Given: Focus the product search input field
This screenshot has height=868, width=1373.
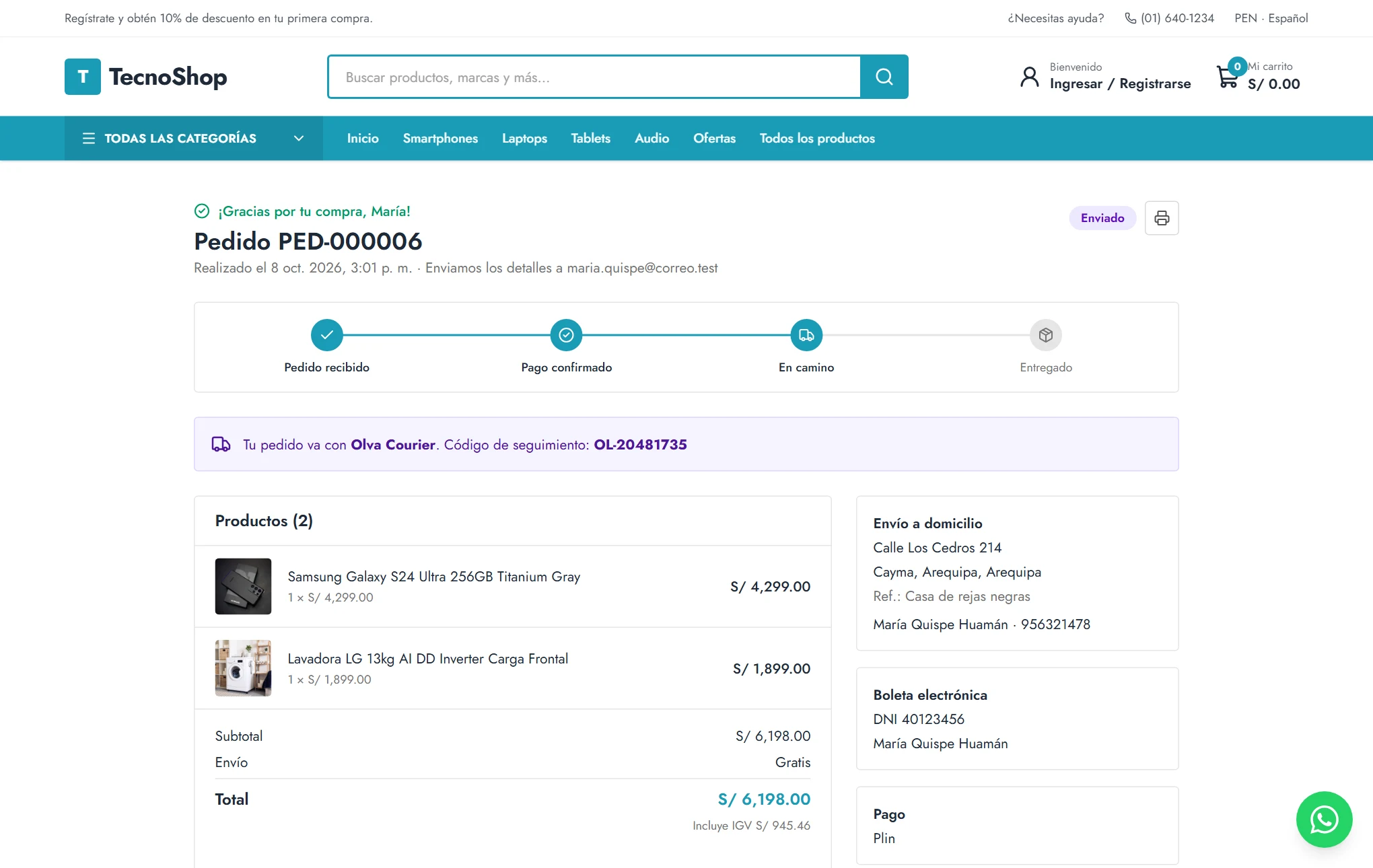Looking at the screenshot, I should coord(594,77).
